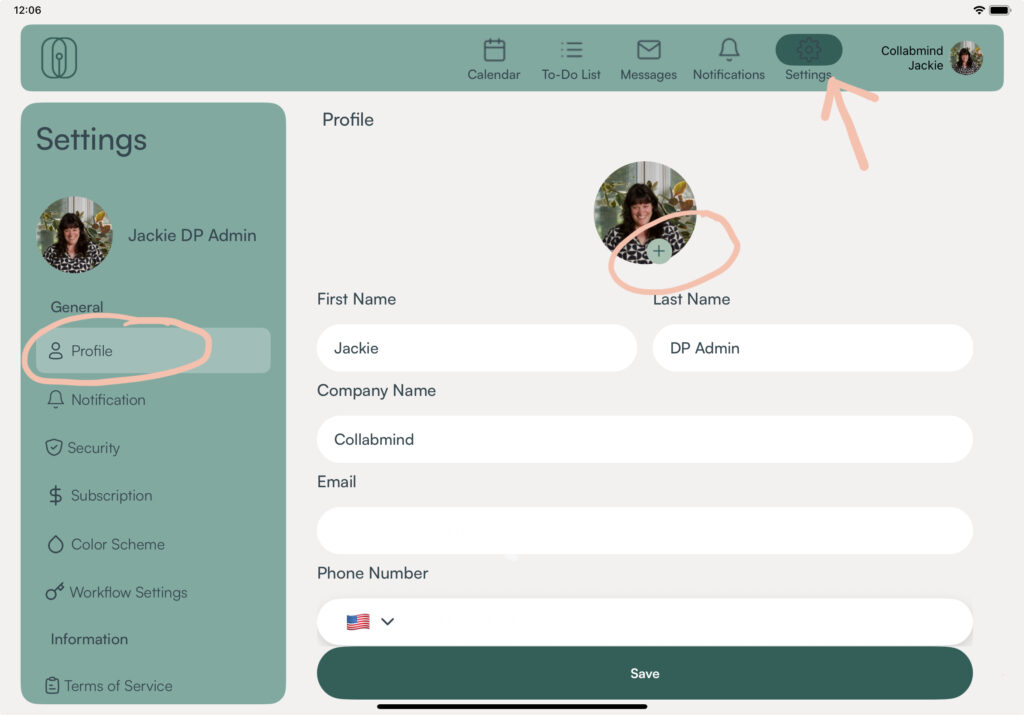Open the Messages envelope icon
The image size is (1024, 715).
[x=648, y=50]
